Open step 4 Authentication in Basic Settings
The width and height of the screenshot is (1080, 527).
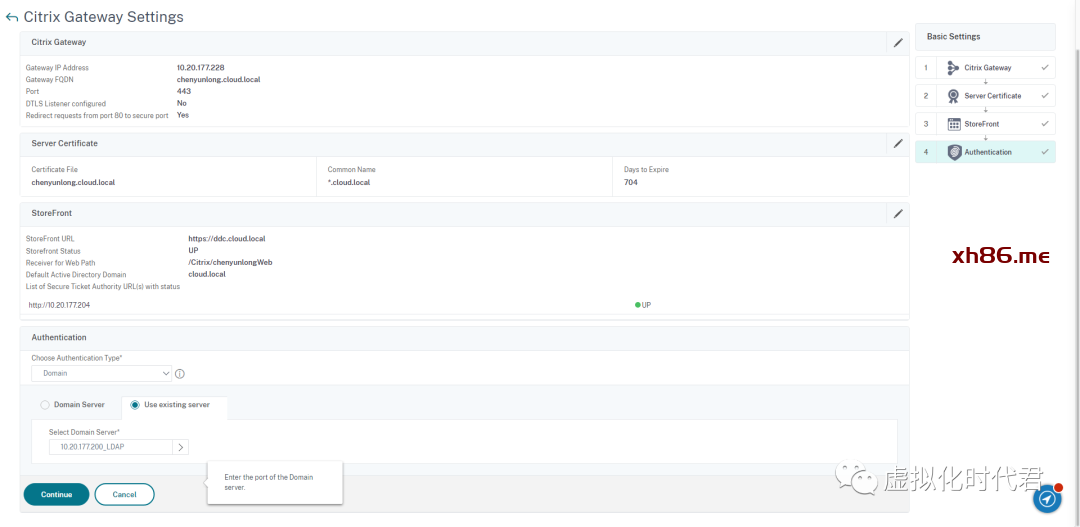985,152
